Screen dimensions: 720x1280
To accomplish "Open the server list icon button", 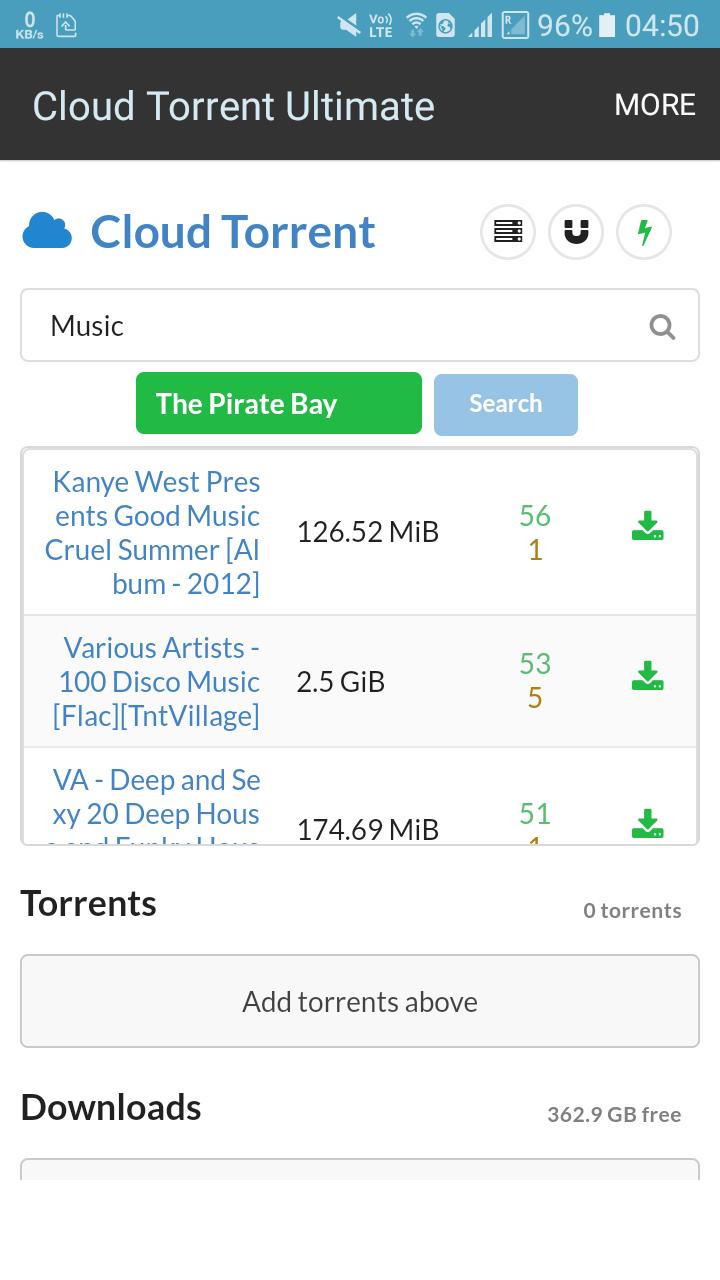I will (x=508, y=232).
